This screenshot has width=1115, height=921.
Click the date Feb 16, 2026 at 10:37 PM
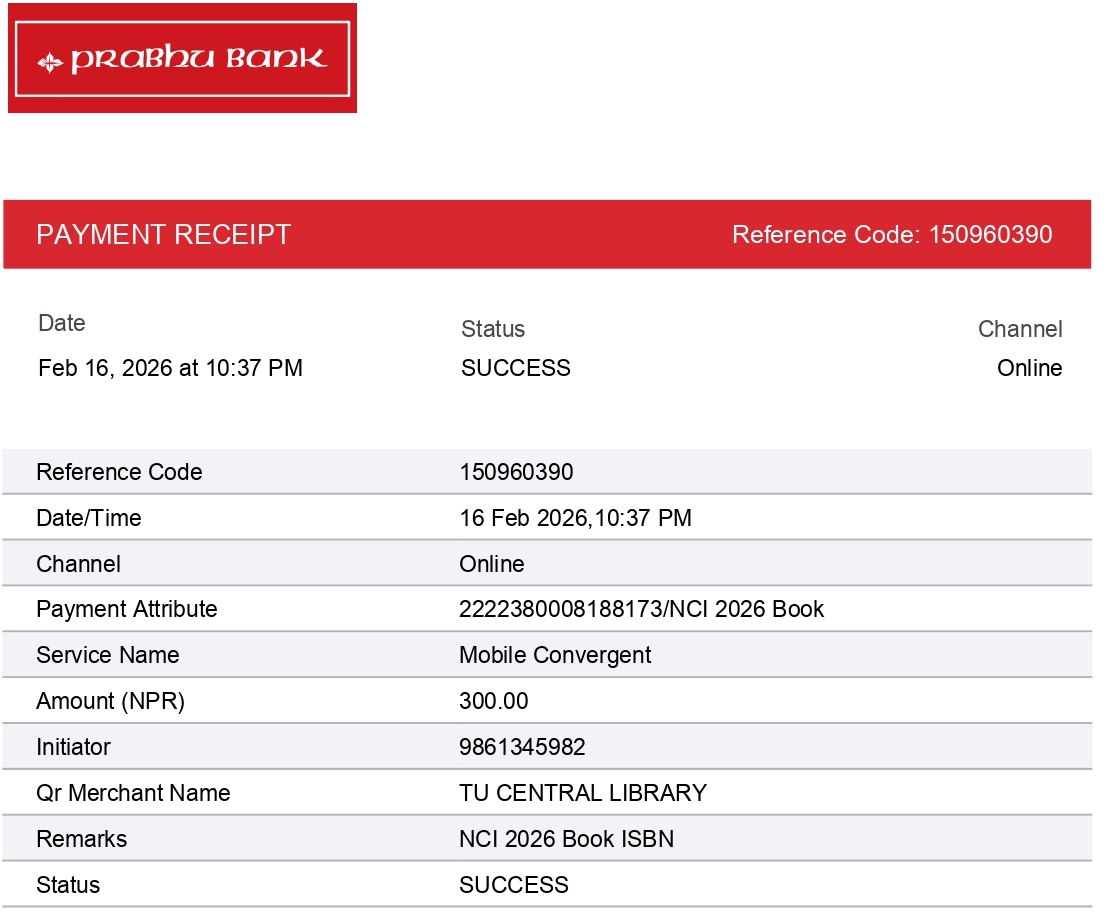(x=170, y=368)
